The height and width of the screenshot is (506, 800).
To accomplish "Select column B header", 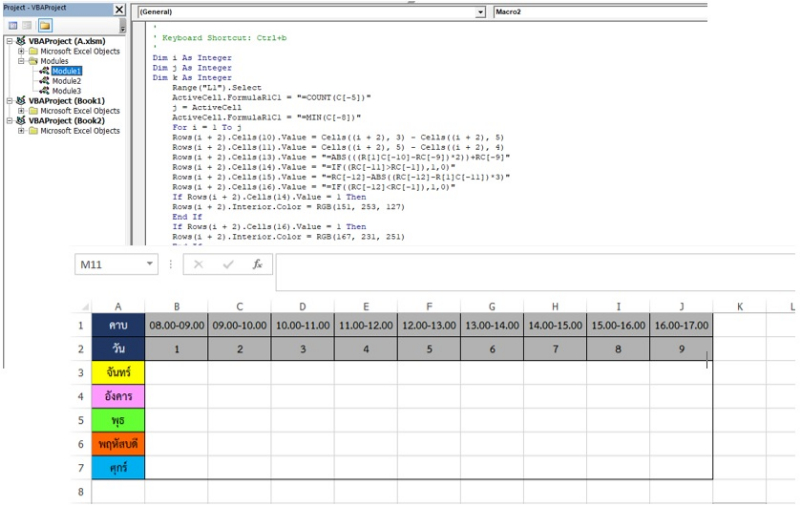I will coord(177,307).
